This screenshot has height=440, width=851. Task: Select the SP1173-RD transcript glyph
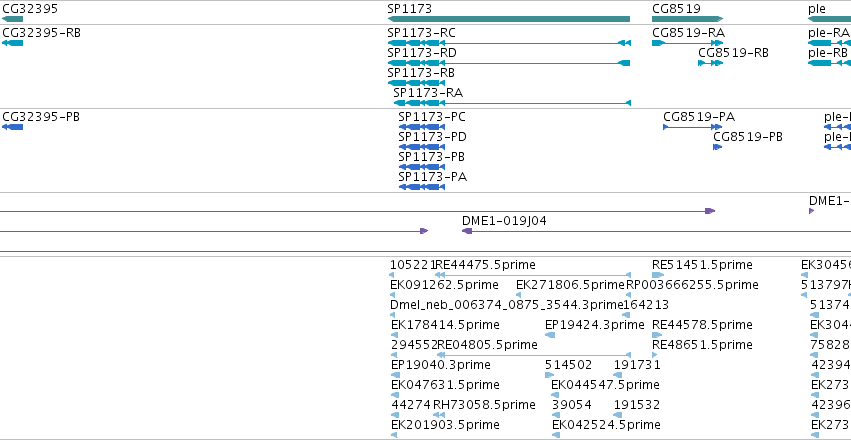pos(509,63)
